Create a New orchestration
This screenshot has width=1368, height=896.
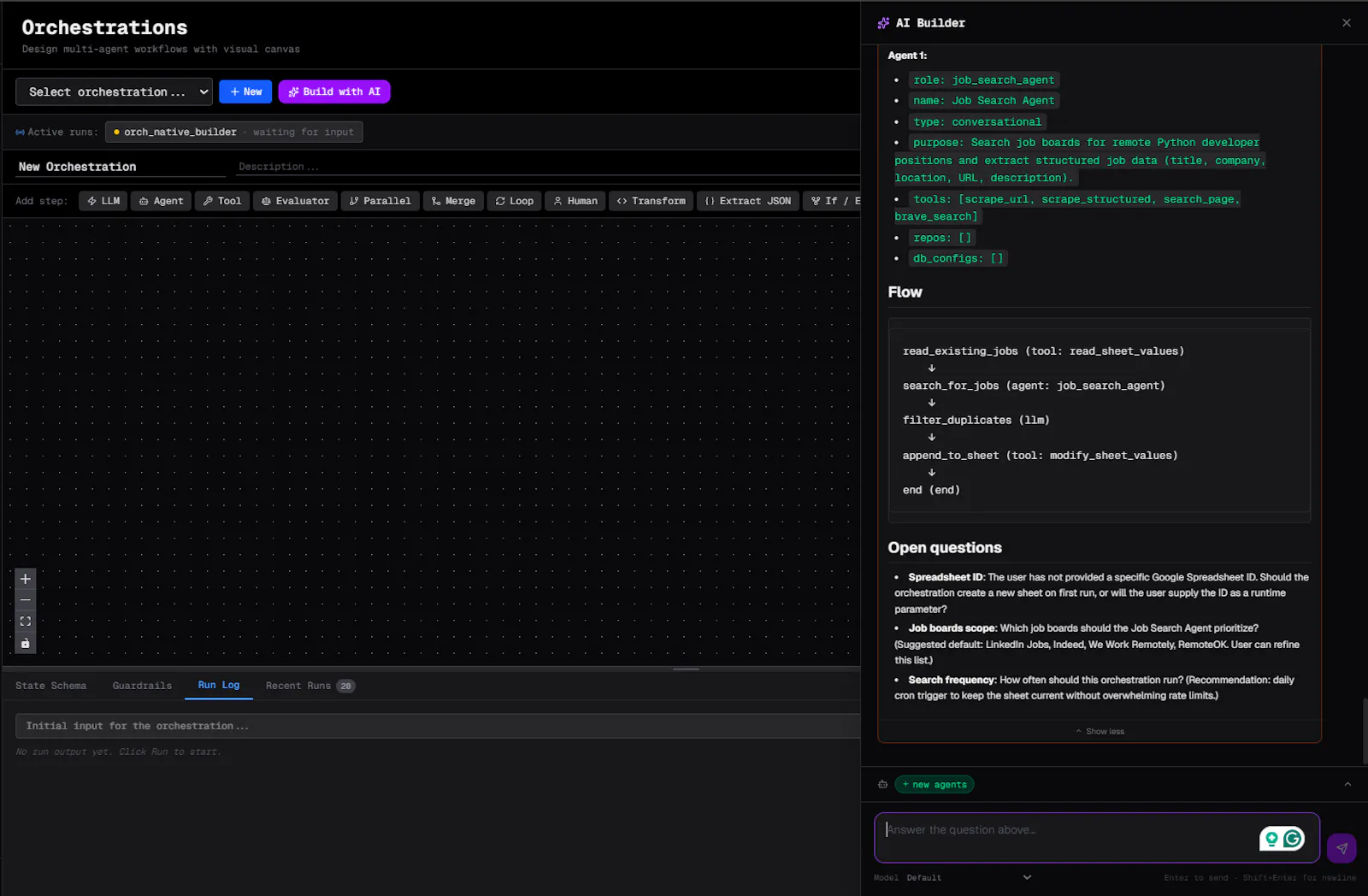[245, 91]
